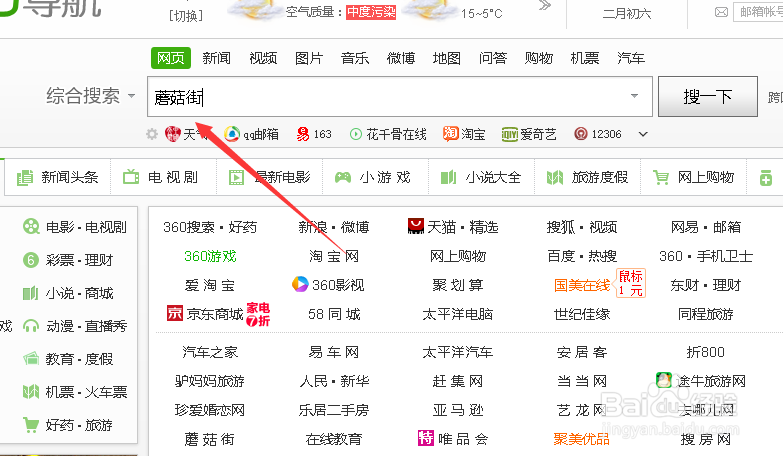The width and height of the screenshot is (783, 456).
Task: Click the headphone icon beside 动漫·直播秀
Action: coord(31,326)
